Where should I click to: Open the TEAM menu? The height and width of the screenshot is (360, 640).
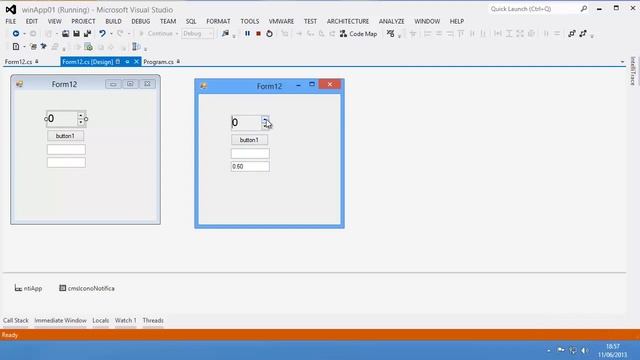click(168, 21)
